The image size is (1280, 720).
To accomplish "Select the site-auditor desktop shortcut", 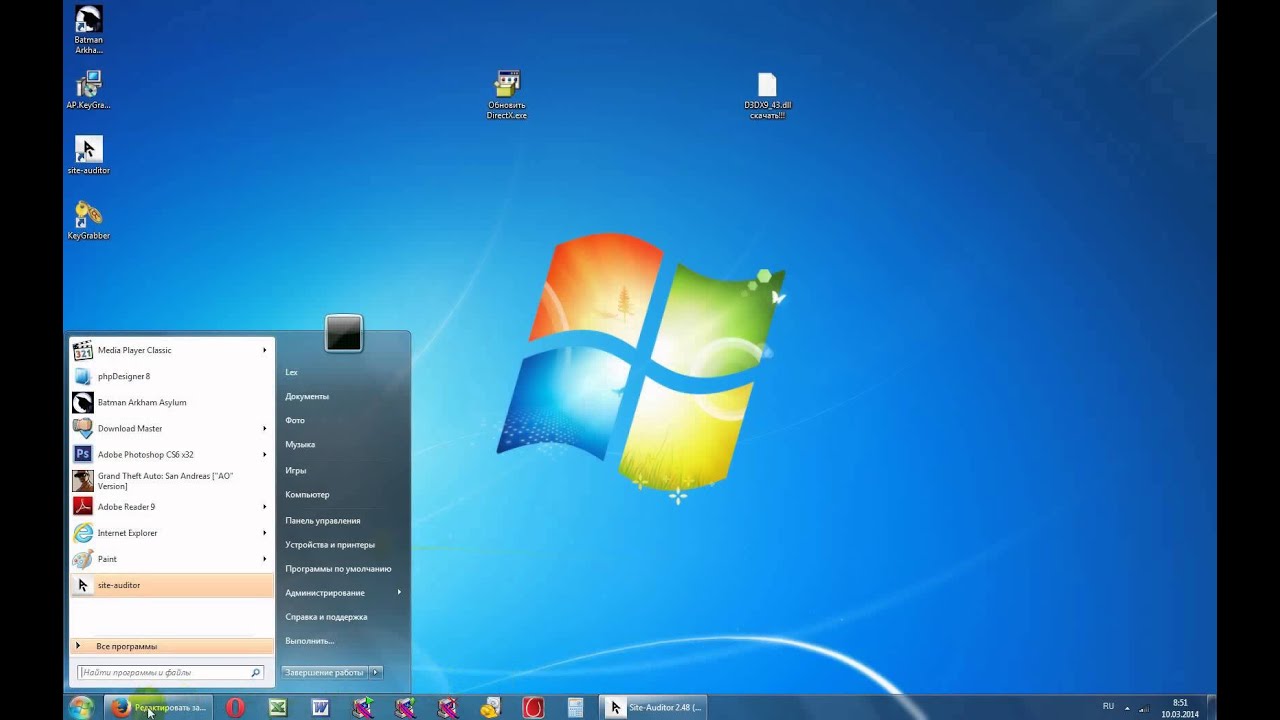I will (x=88, y=155).
